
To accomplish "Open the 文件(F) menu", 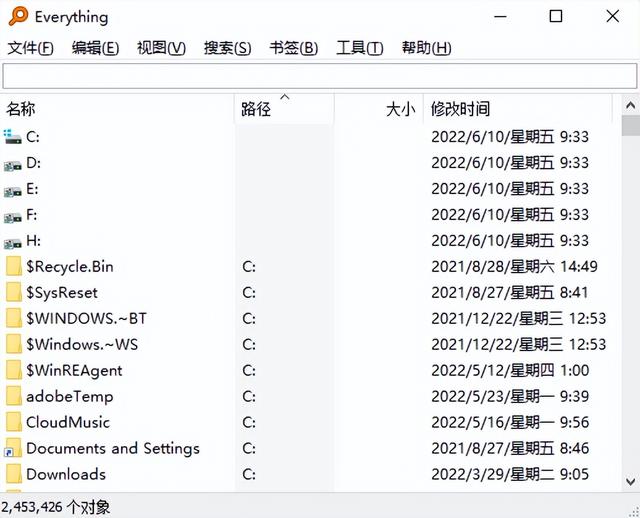I will pos(31,48).
